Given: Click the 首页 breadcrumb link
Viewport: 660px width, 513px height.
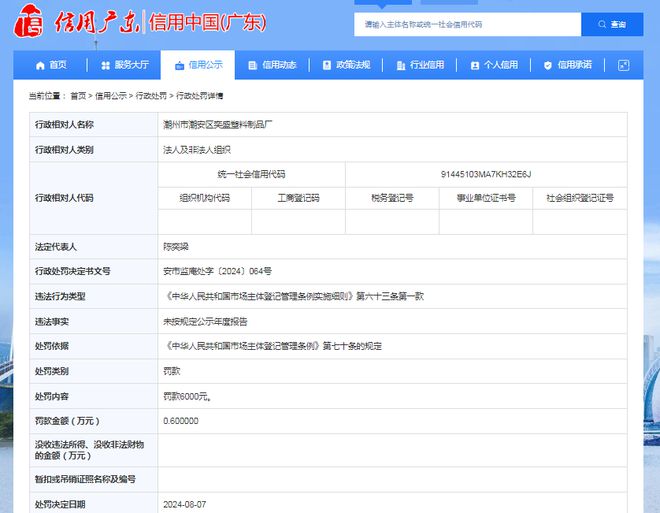Looking at the screenshot, I should click(x=78, y=96).
